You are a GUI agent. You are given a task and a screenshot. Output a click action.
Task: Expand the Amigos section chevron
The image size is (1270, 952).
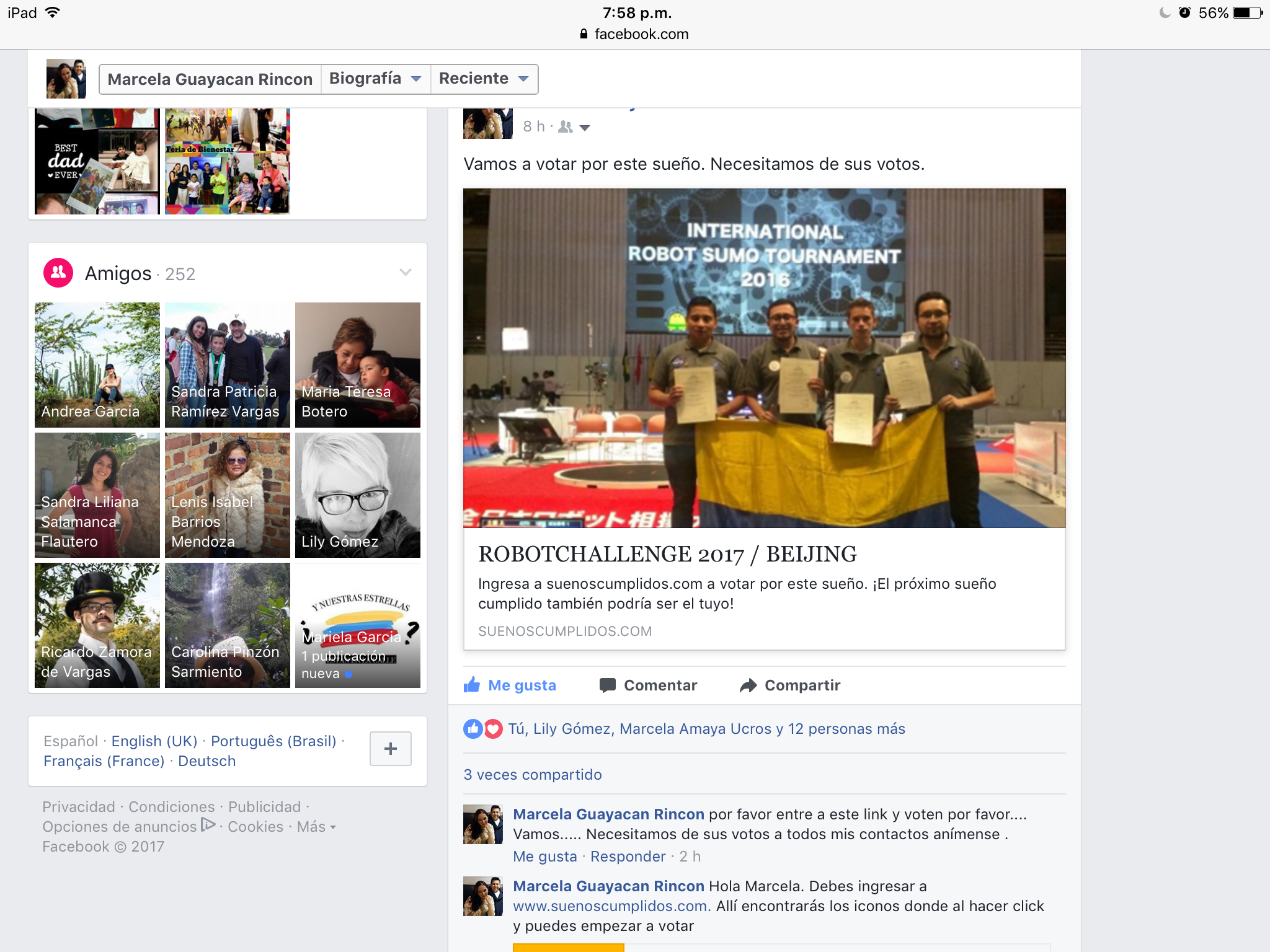[x=406, y=273]
